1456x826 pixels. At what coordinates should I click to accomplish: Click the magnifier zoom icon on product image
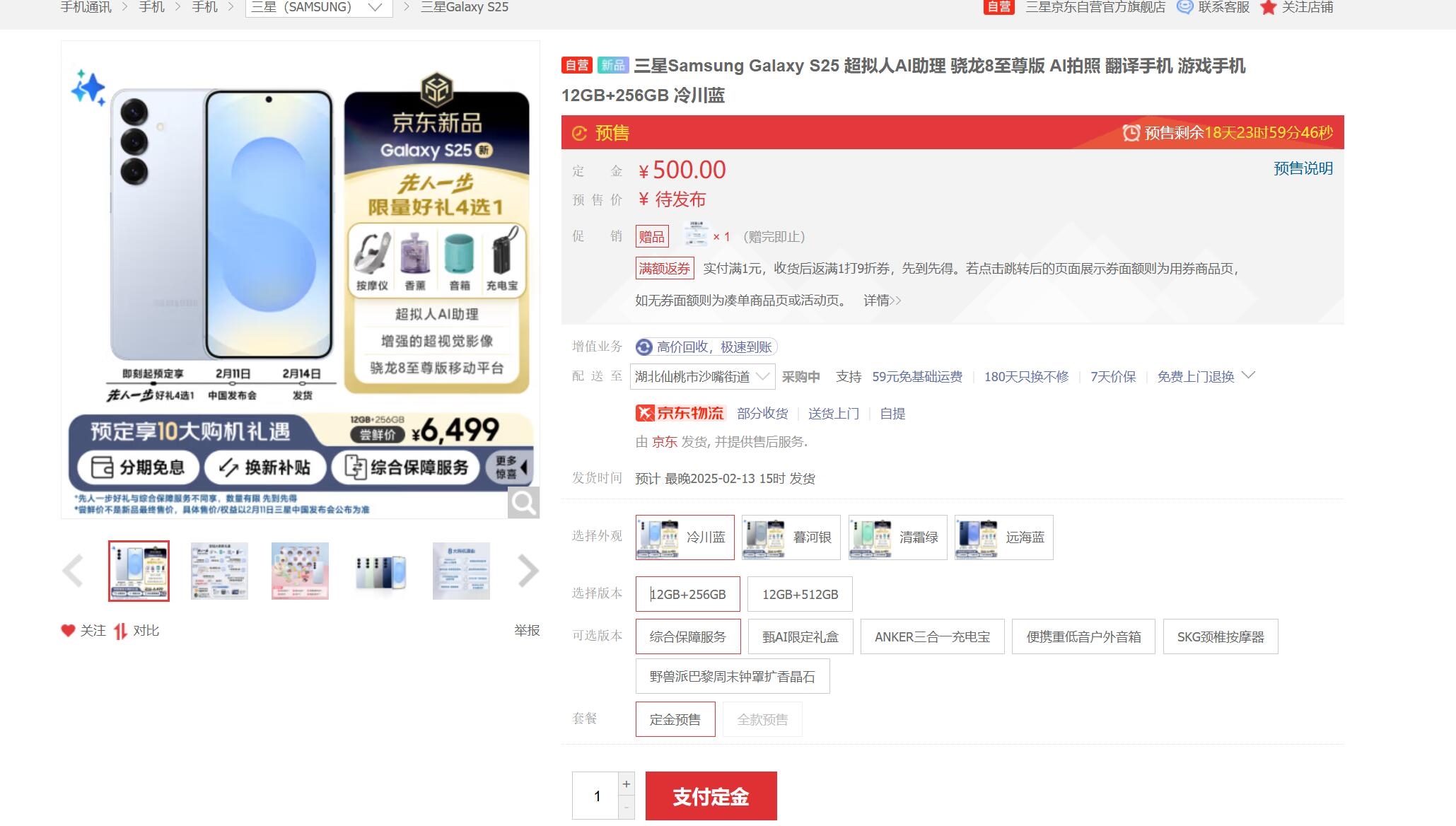pyautogui.click(x=523, y=502)
